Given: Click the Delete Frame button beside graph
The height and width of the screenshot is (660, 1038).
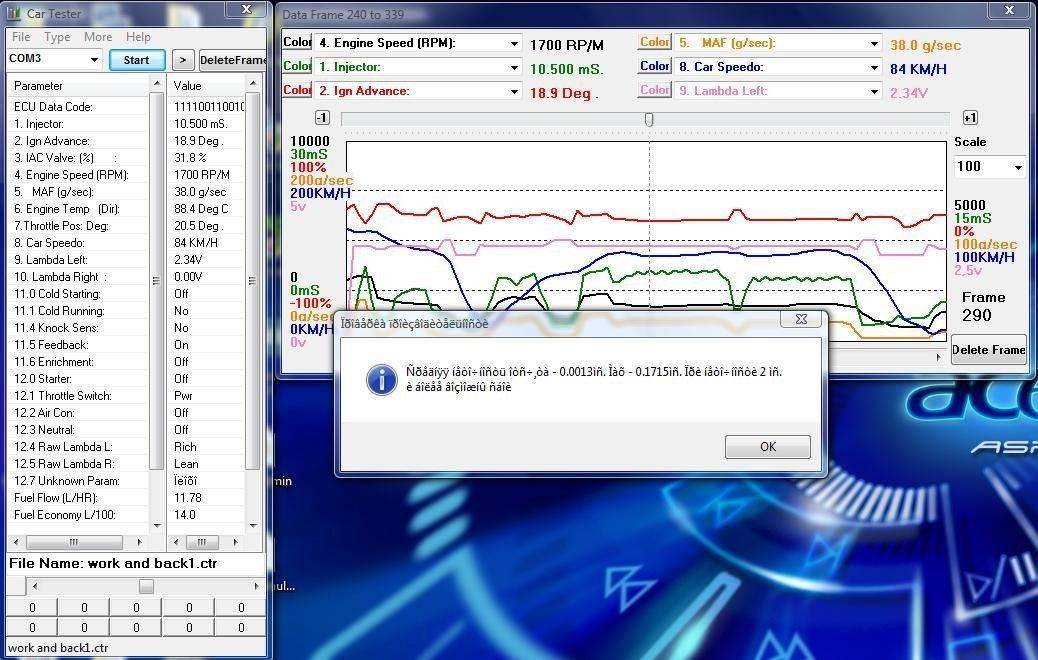Looking at the screenshot, I should [988, 350].
